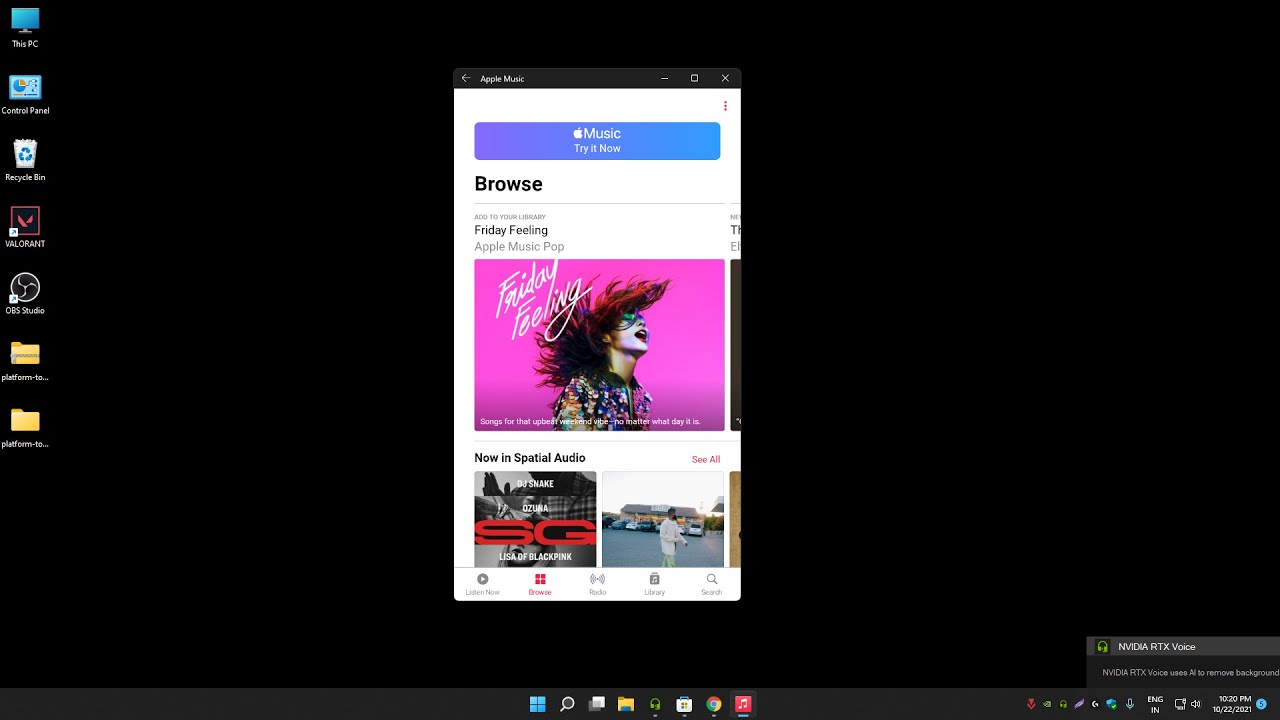
Task: Click the volume speaker tray icon
Action: (x=1196, y=704)
